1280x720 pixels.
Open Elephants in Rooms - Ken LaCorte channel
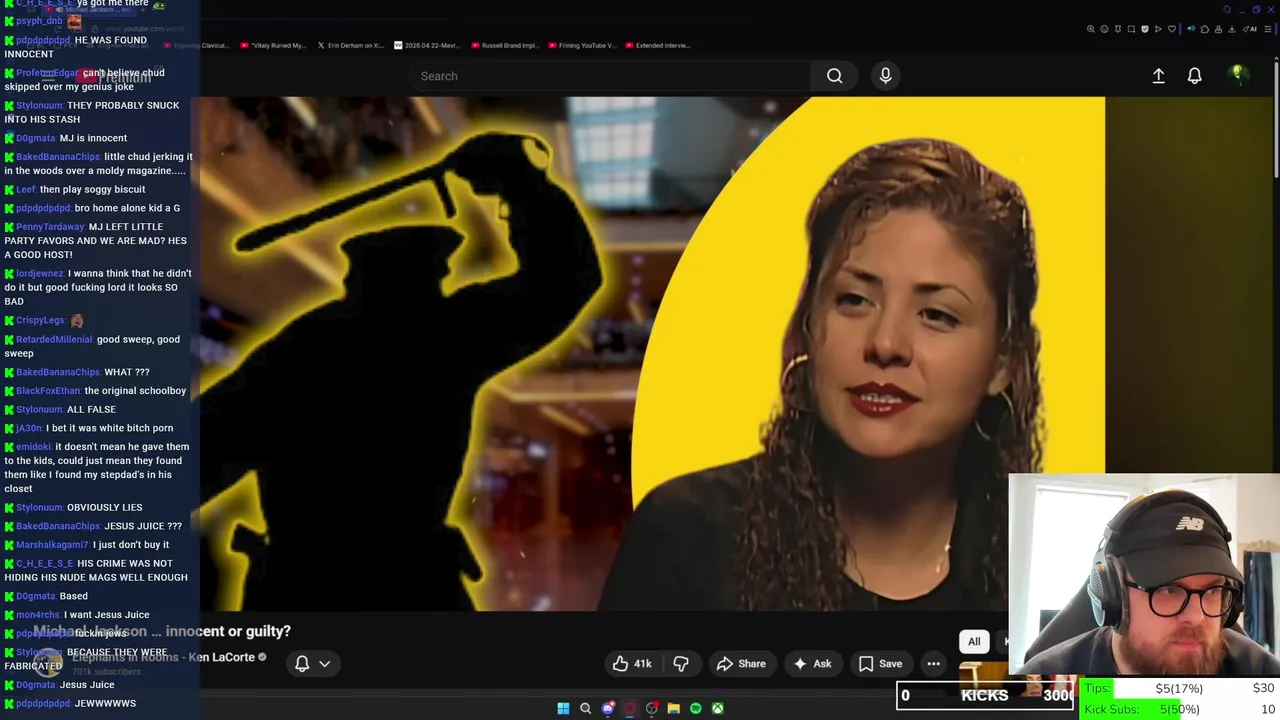[x=163, y=657]
